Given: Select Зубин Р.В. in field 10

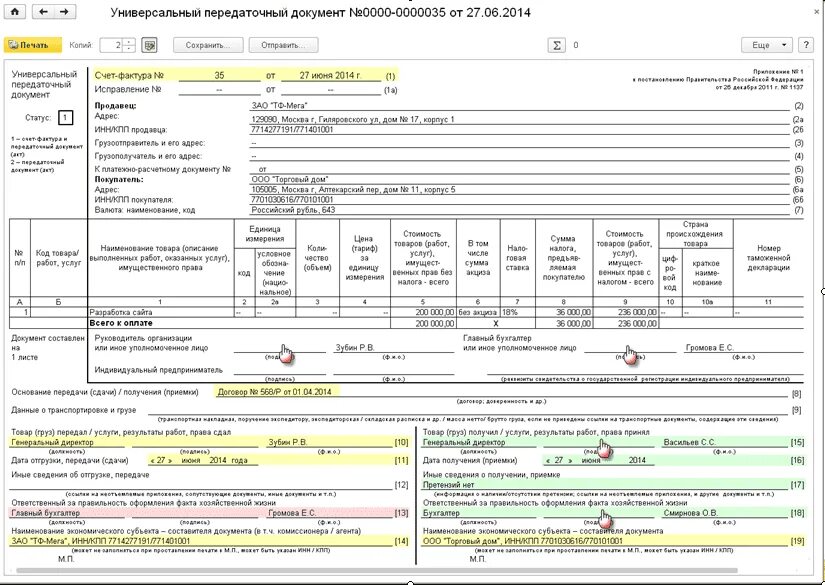Looking at the screenshot, I should point(288,442).
